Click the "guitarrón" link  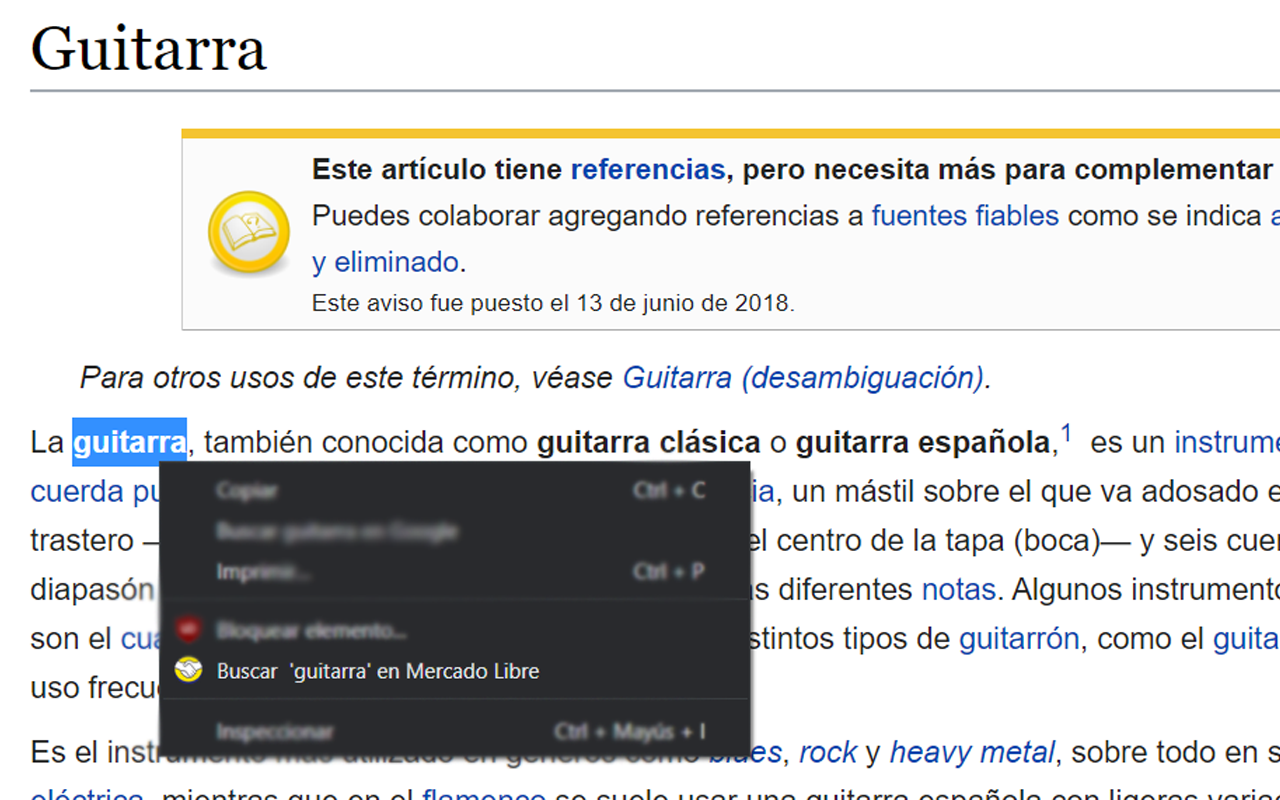coord(1019,638)
